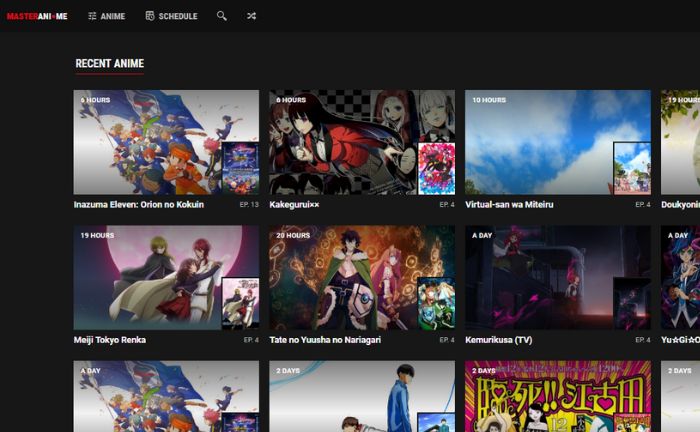Screen dimensions: 700x432
Task: Open the A DAY Inazuma Eleven card in third row
Action: [166, 396]
